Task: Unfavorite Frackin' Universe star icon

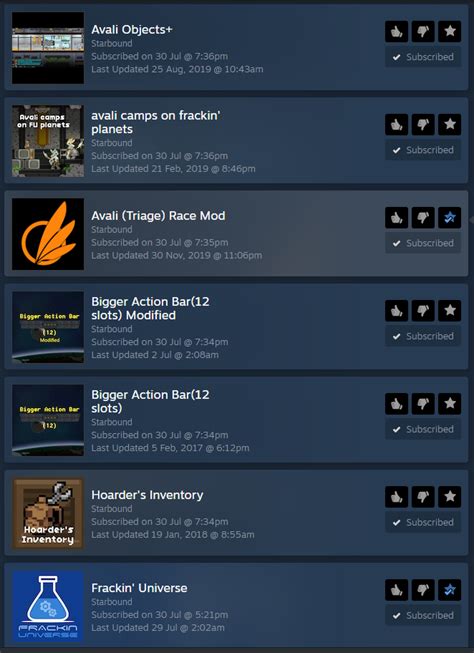Action: coord(449,590)
